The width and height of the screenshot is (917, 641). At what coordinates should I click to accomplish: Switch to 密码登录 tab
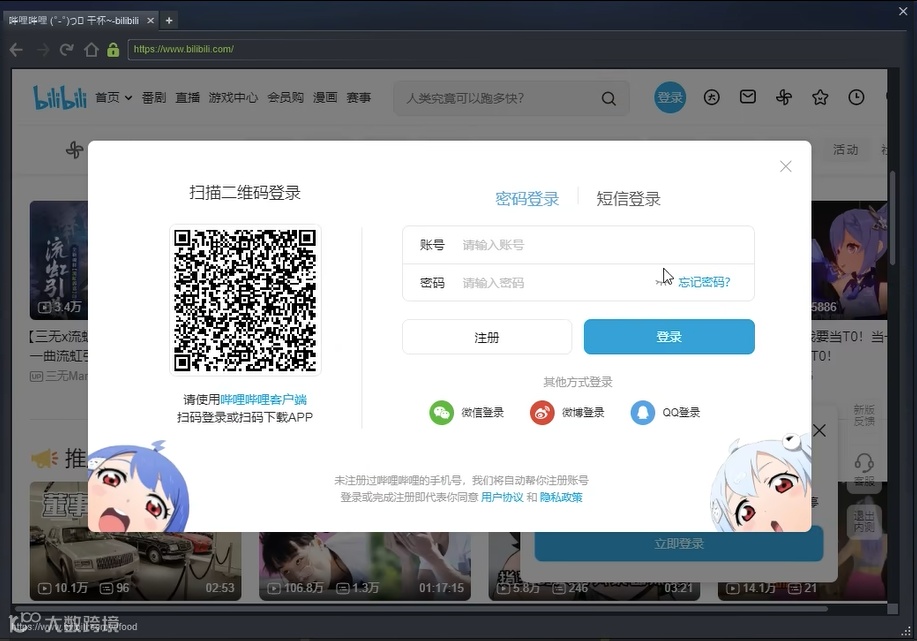point(527,199)
